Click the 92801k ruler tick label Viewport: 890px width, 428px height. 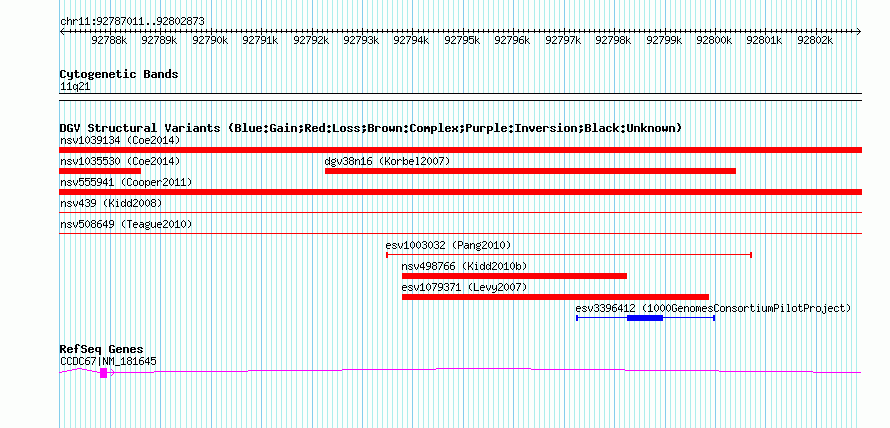point(765,40)
